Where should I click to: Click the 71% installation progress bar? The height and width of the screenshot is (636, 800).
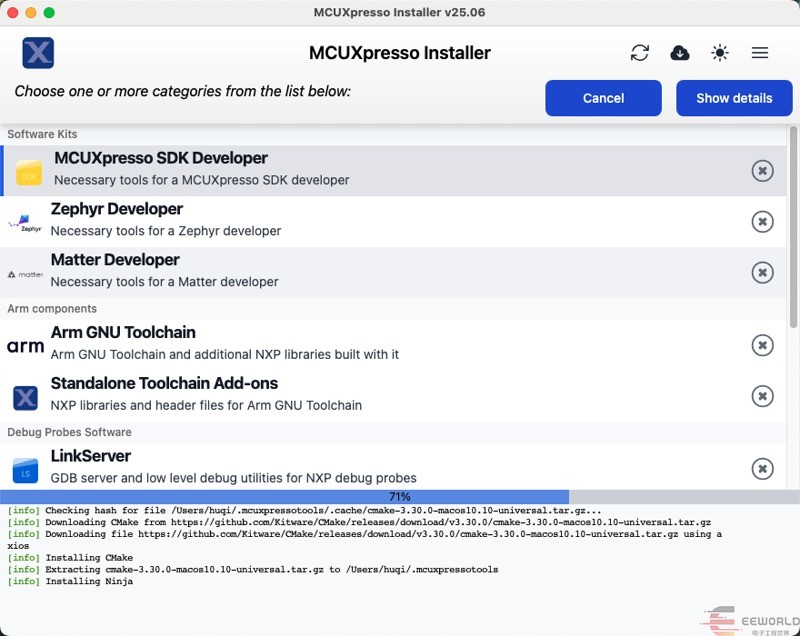pyautogui.click(x=400, y=497)
